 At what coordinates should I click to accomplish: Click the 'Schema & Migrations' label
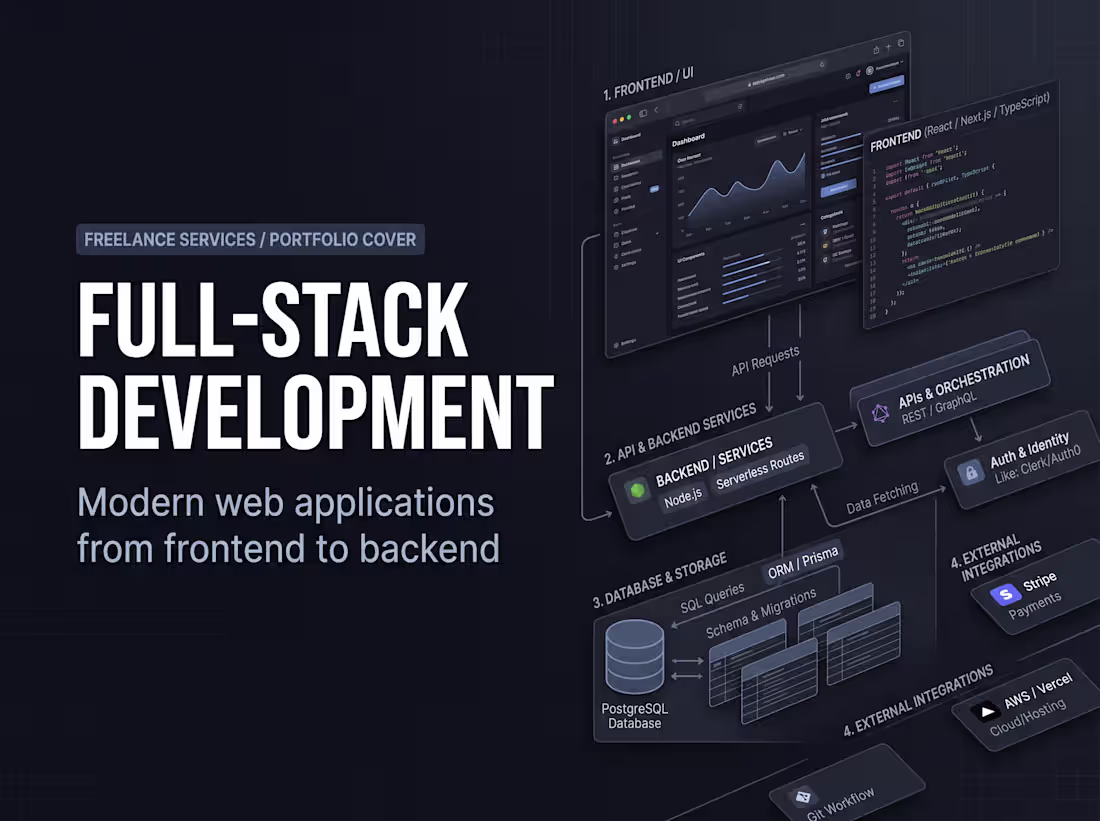click(x=760, y=613)
